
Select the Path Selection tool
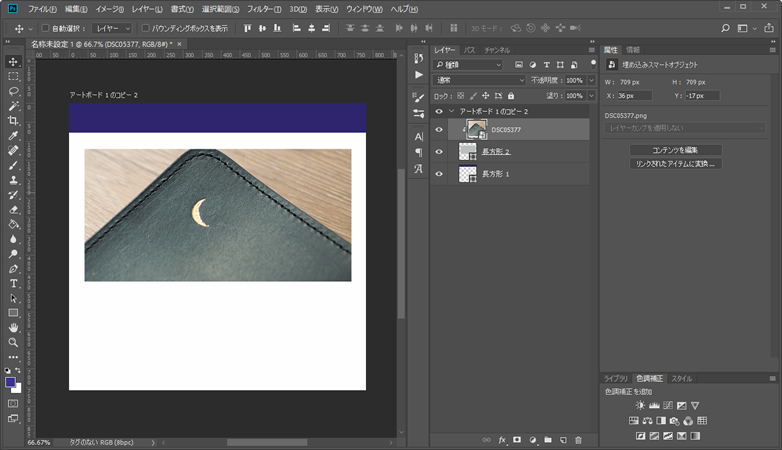(x=13, y=298)
